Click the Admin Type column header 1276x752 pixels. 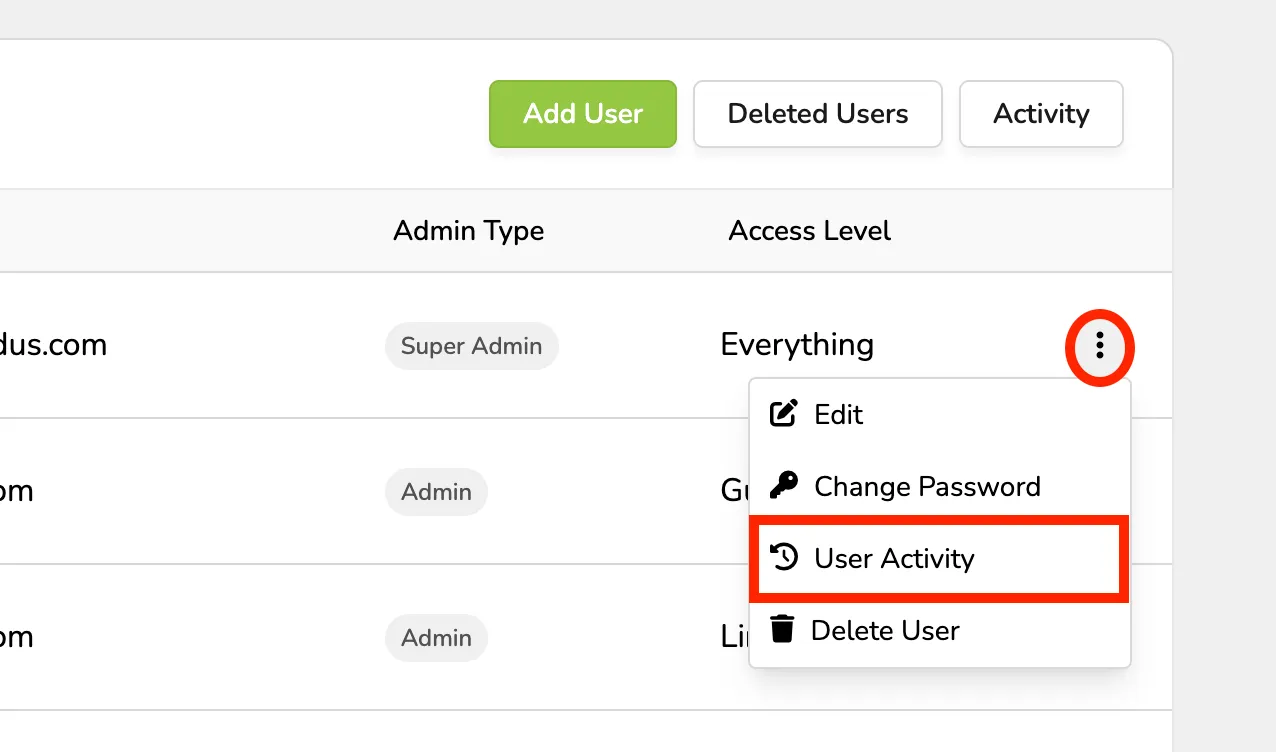click(469, 231)
